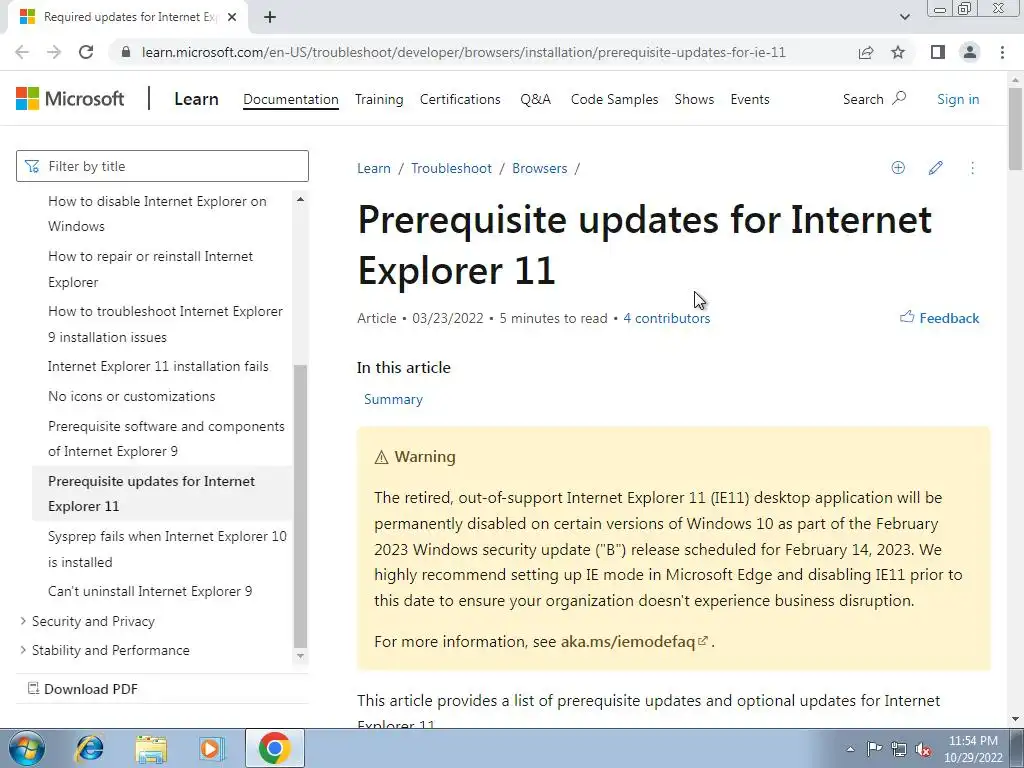The width and height of the screenshot is (1024, 768).
Task: Click the Chrome taskbar icon
Action: 275,748
